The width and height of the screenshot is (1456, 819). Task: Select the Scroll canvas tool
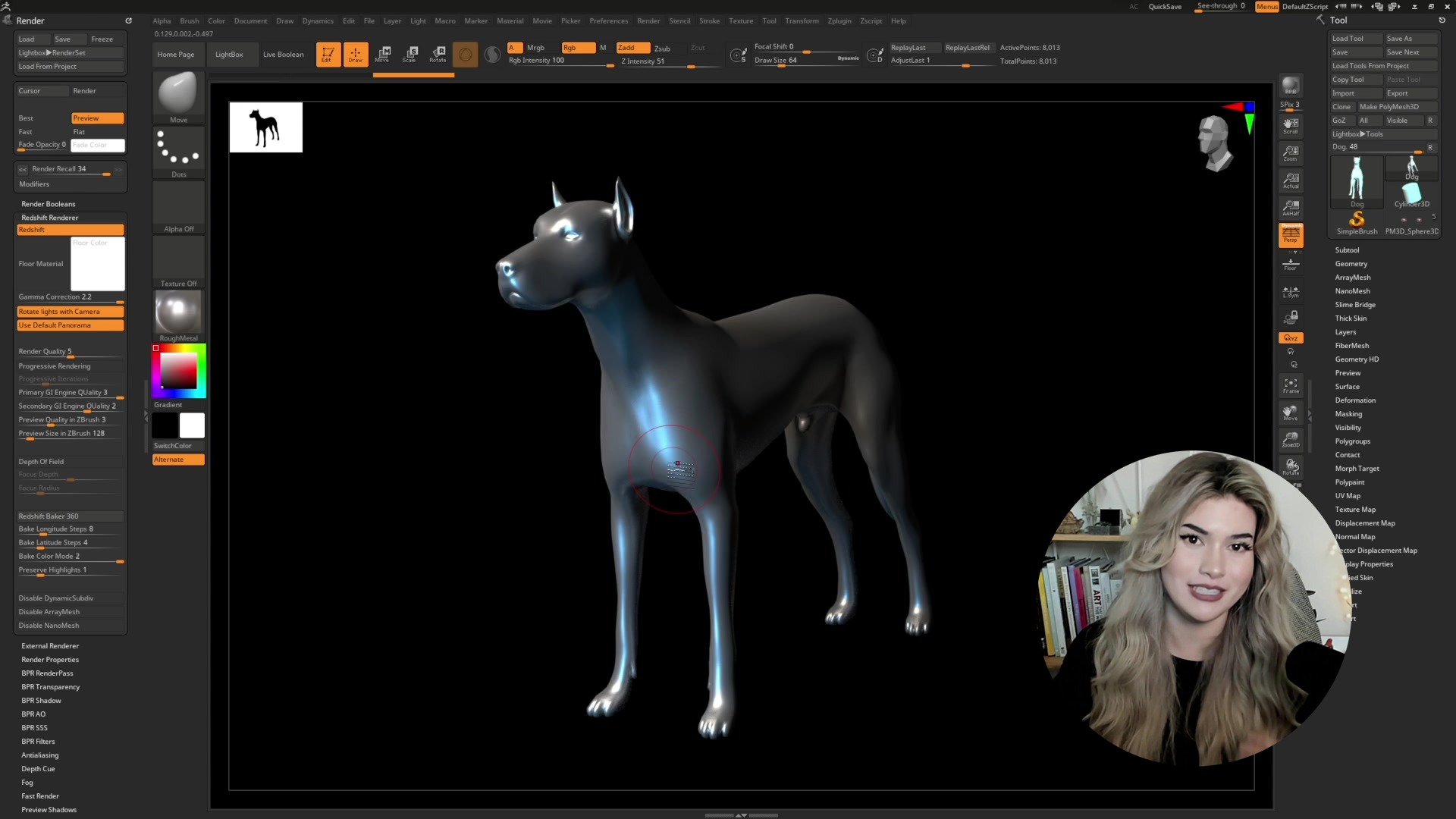point(1290,125)
